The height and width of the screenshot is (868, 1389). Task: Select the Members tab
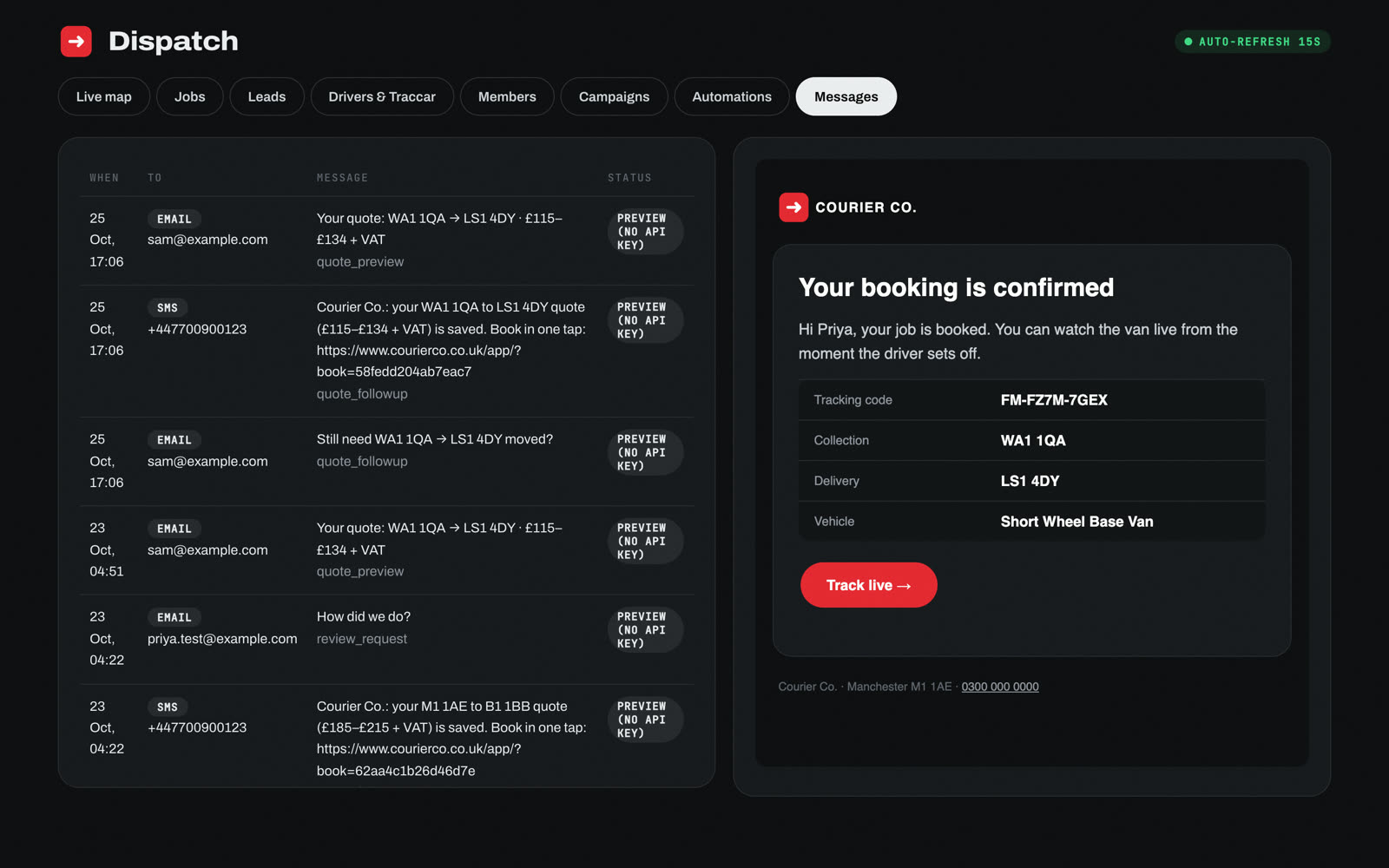pyautogui.click(x=507, y=96)
